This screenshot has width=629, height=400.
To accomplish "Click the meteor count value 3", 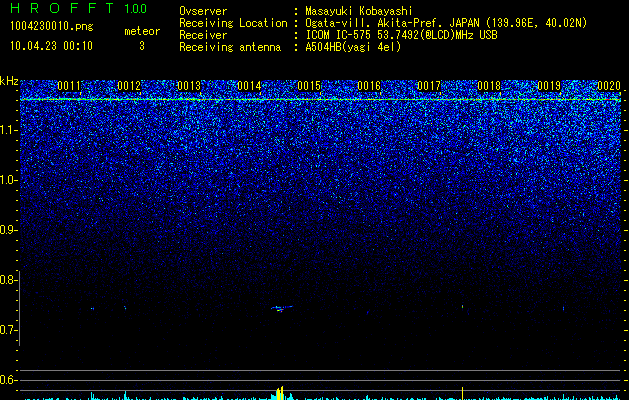I will (x=142, y=46).
